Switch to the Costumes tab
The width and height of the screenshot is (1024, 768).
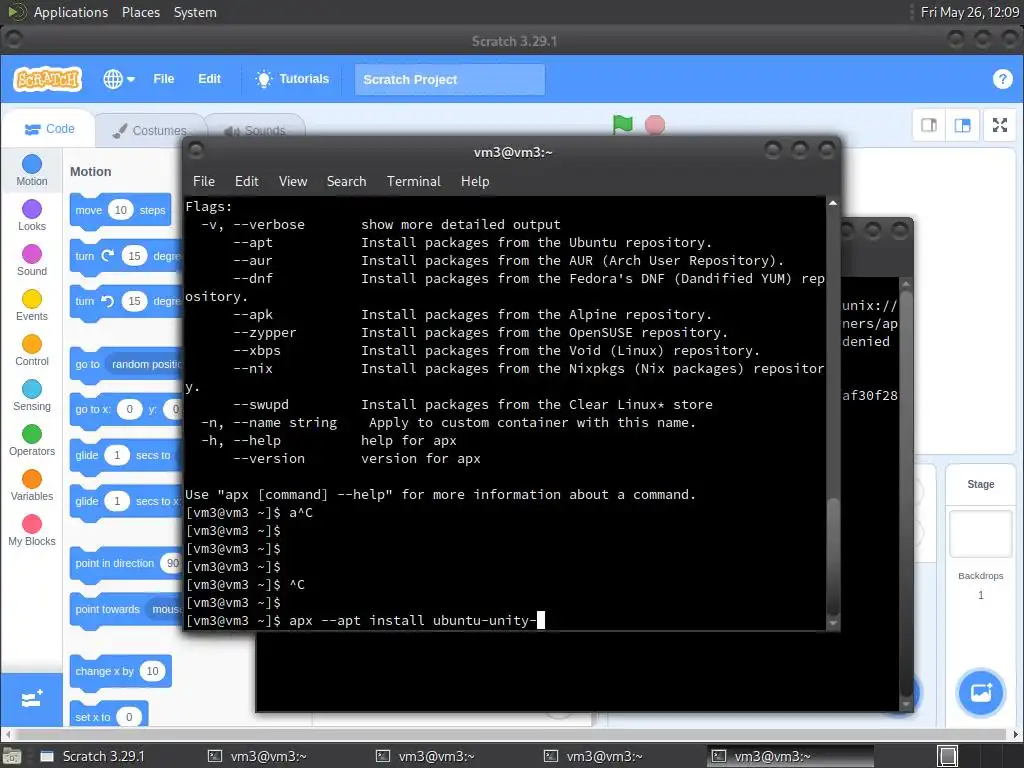[150, 131]
